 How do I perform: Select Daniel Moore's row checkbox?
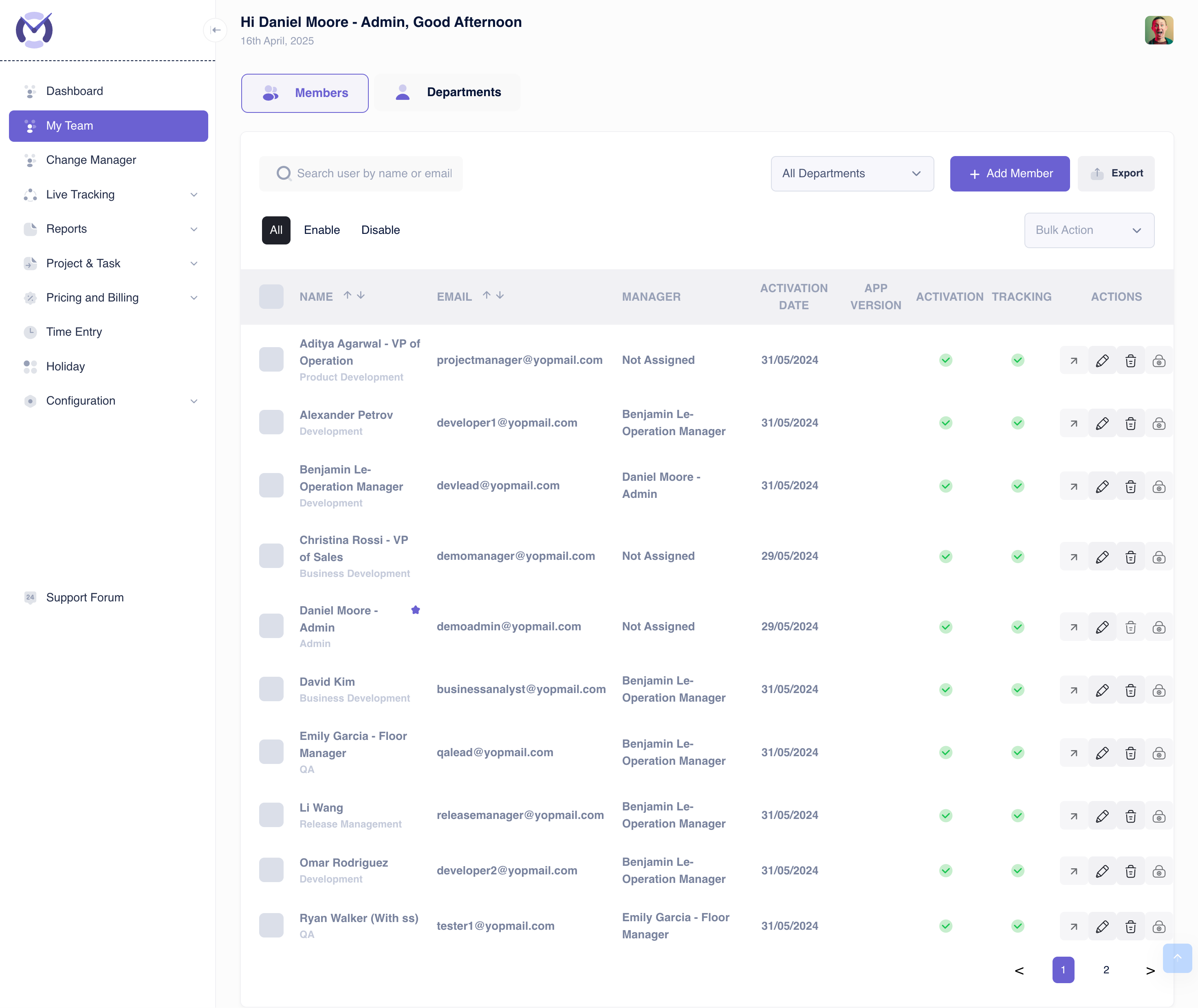click(x=271, y=626)
